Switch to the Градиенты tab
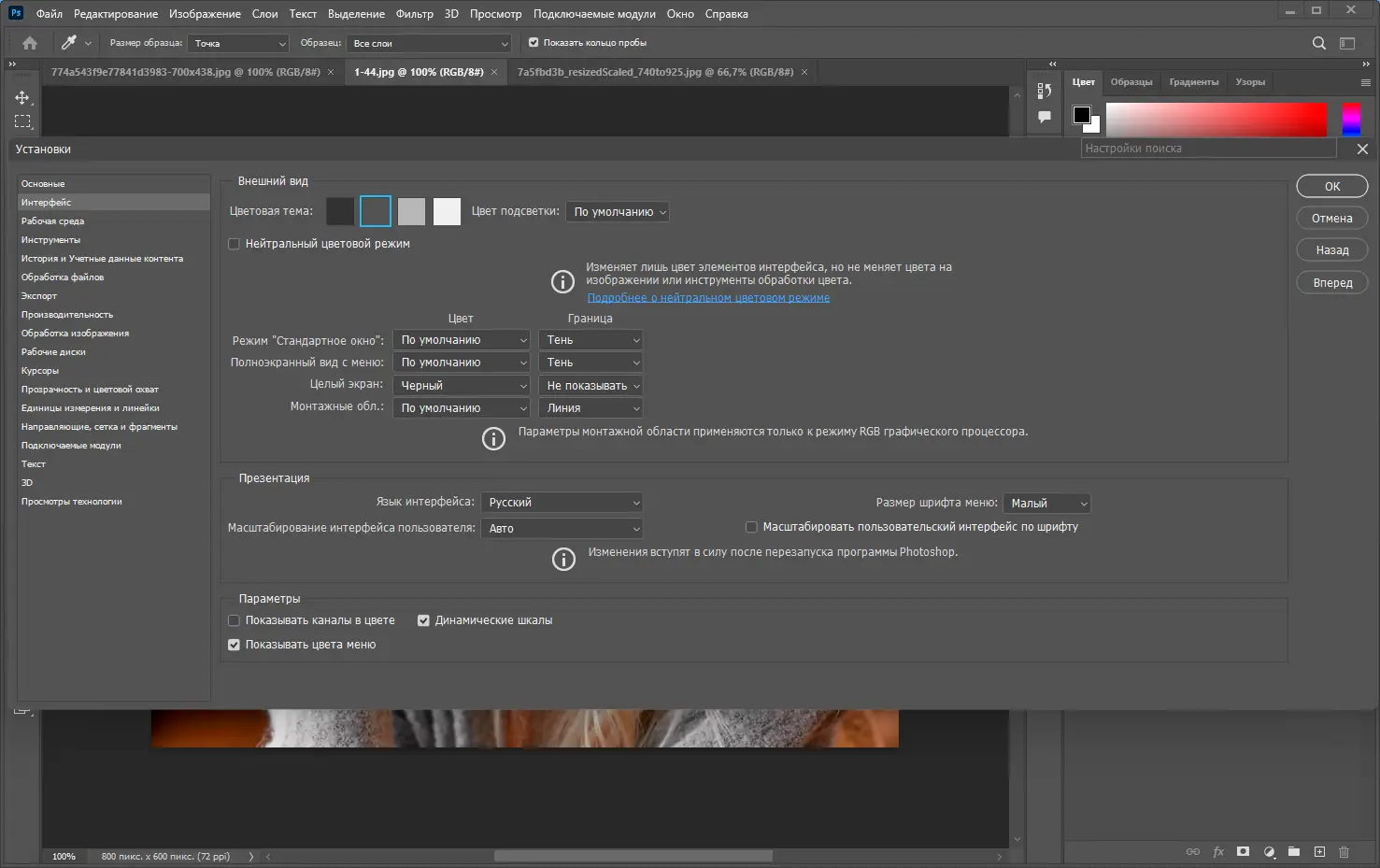Screen dimensions: 1380x868 tap(1193, 82)
